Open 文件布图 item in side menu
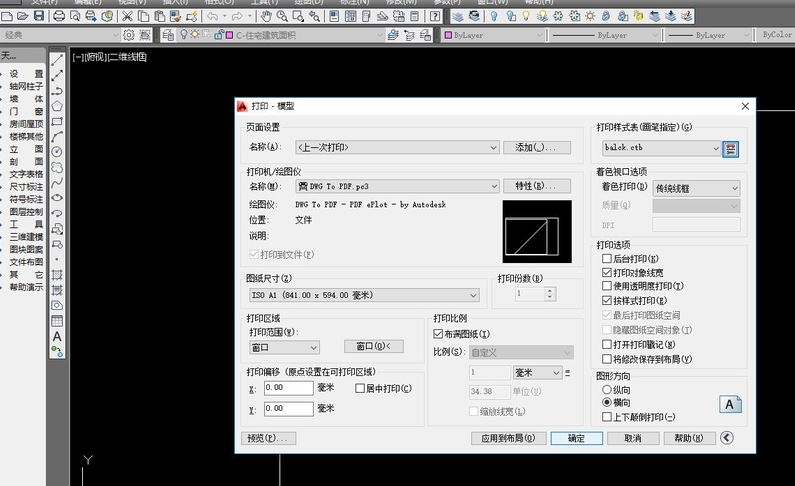This screenshot has height=486, width=795. tap(26, 262)
